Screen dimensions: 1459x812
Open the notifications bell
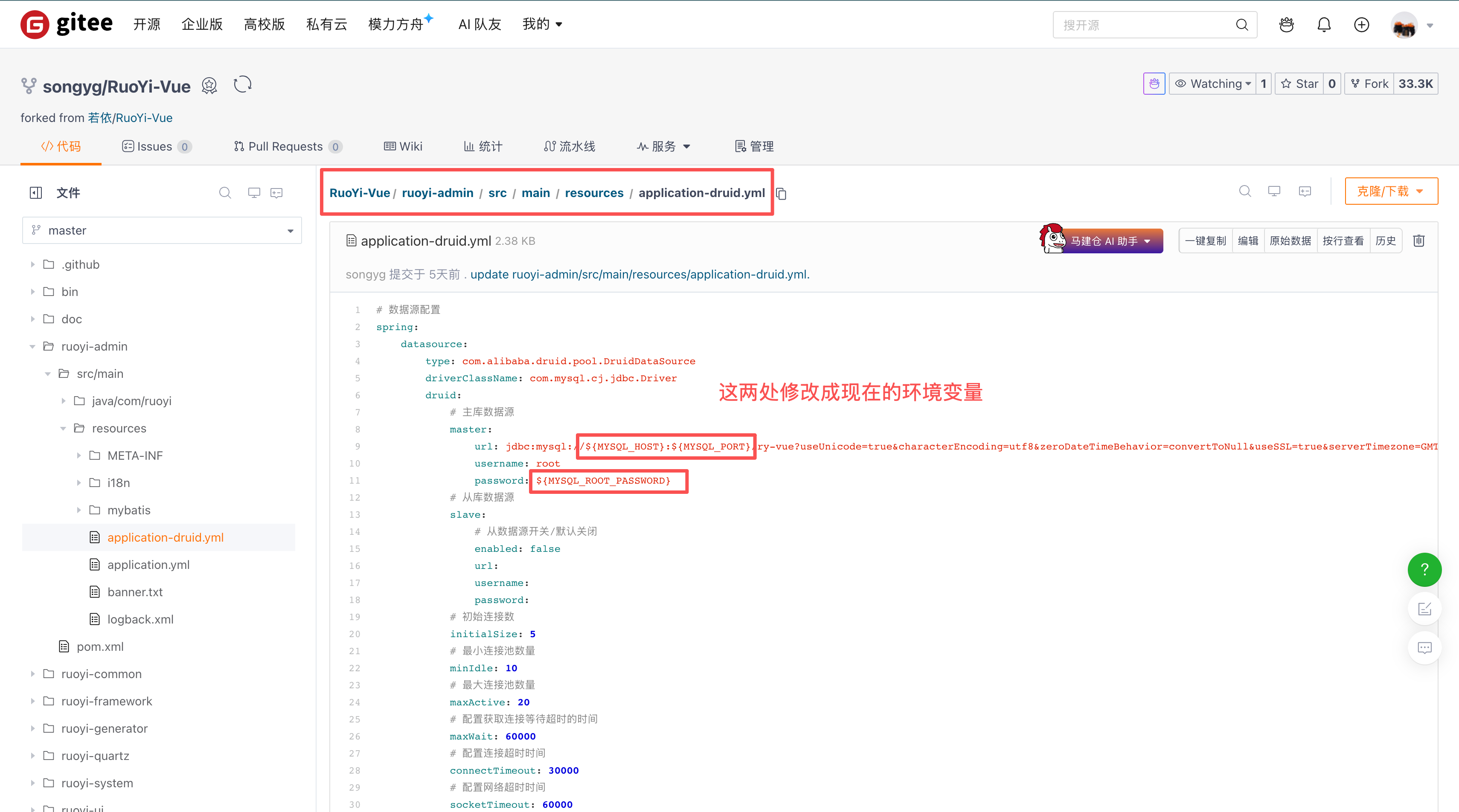(1324, 24)
